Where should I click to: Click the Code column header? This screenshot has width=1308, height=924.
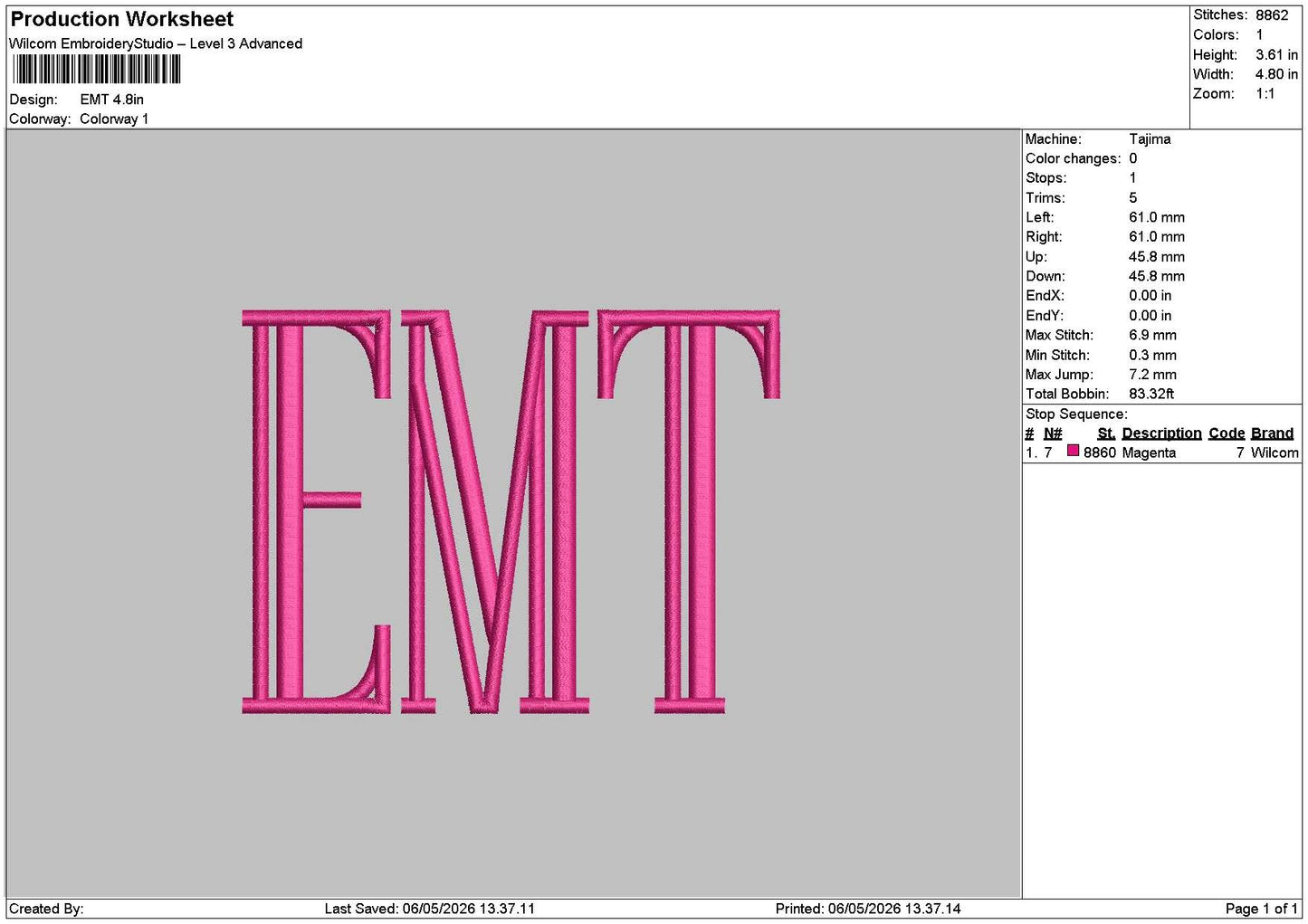(x=1227, y=433)
